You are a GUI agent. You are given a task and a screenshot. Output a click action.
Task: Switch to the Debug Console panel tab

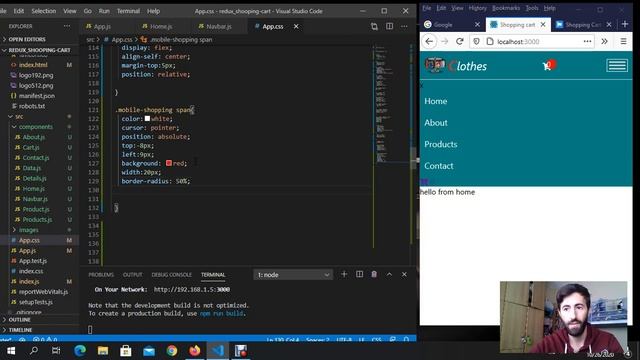tap(171, 275)
